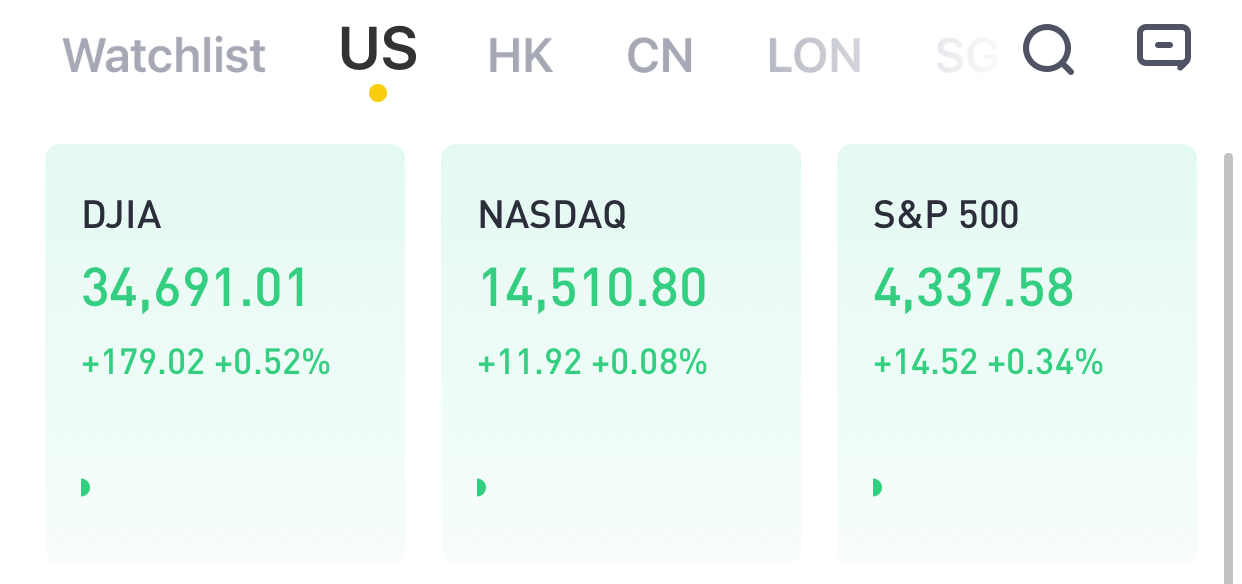The height and width of the screenshot is (584, 1242).
Task: Open the messages chat bubble icon
Action: click(1164, 47)
